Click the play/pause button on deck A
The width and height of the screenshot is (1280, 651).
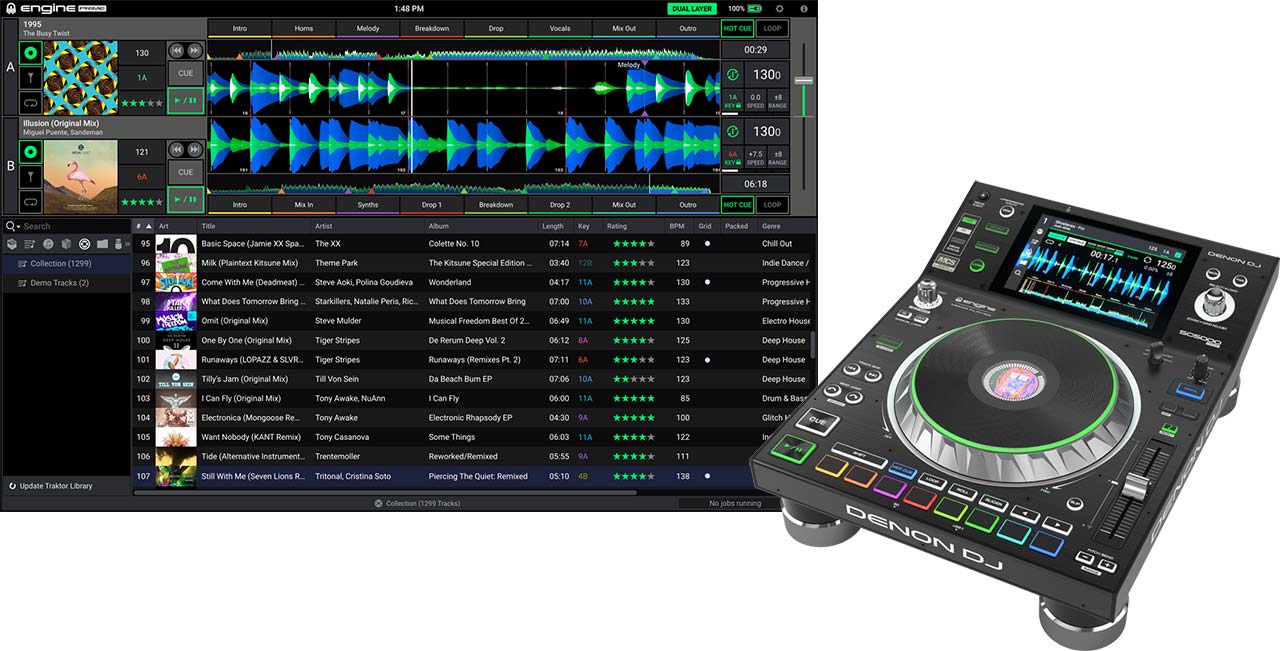pyautogui.click(x=185, y=101)
